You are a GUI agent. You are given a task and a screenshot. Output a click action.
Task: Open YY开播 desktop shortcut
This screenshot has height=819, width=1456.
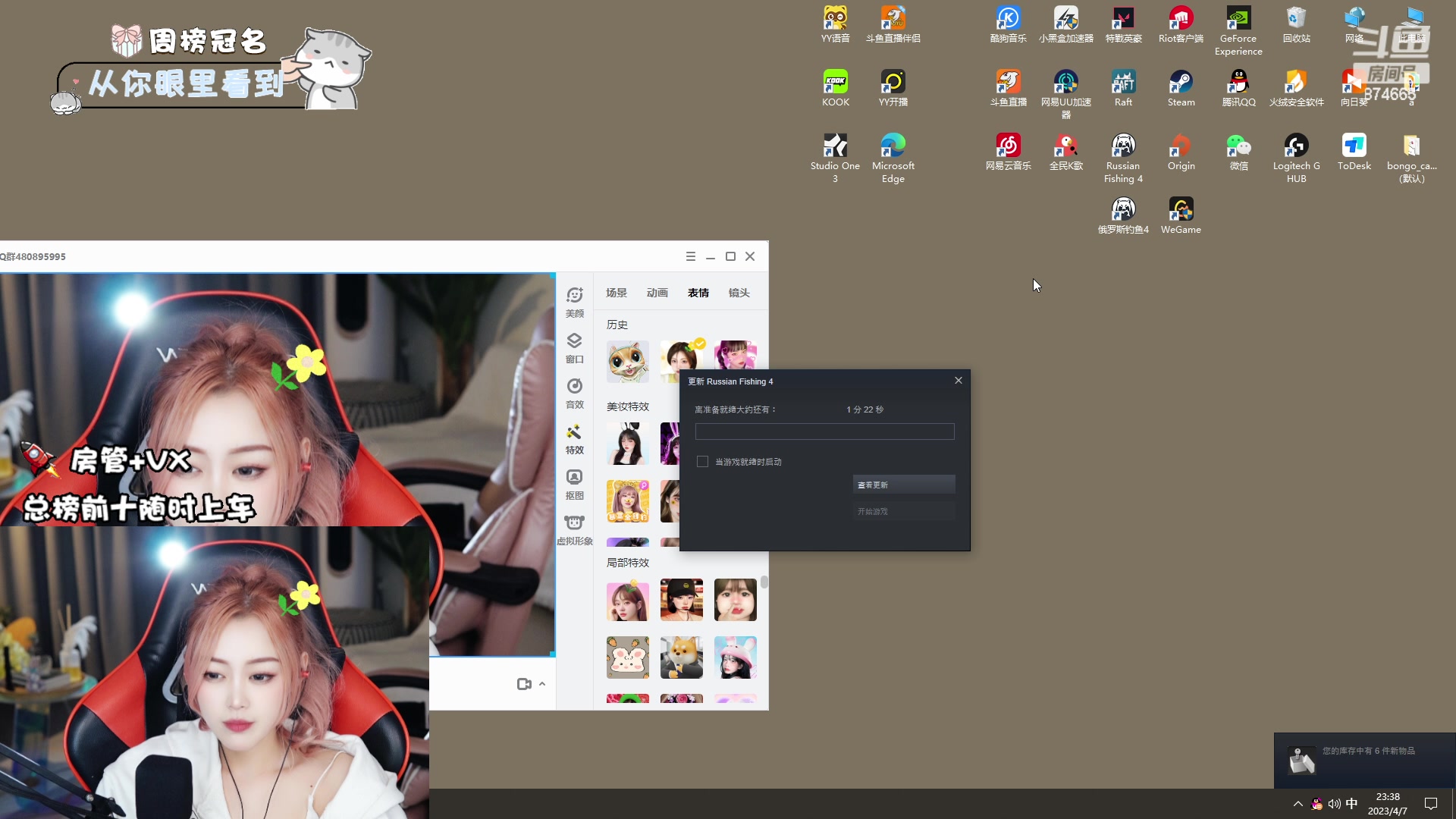(x=893, y=88)
